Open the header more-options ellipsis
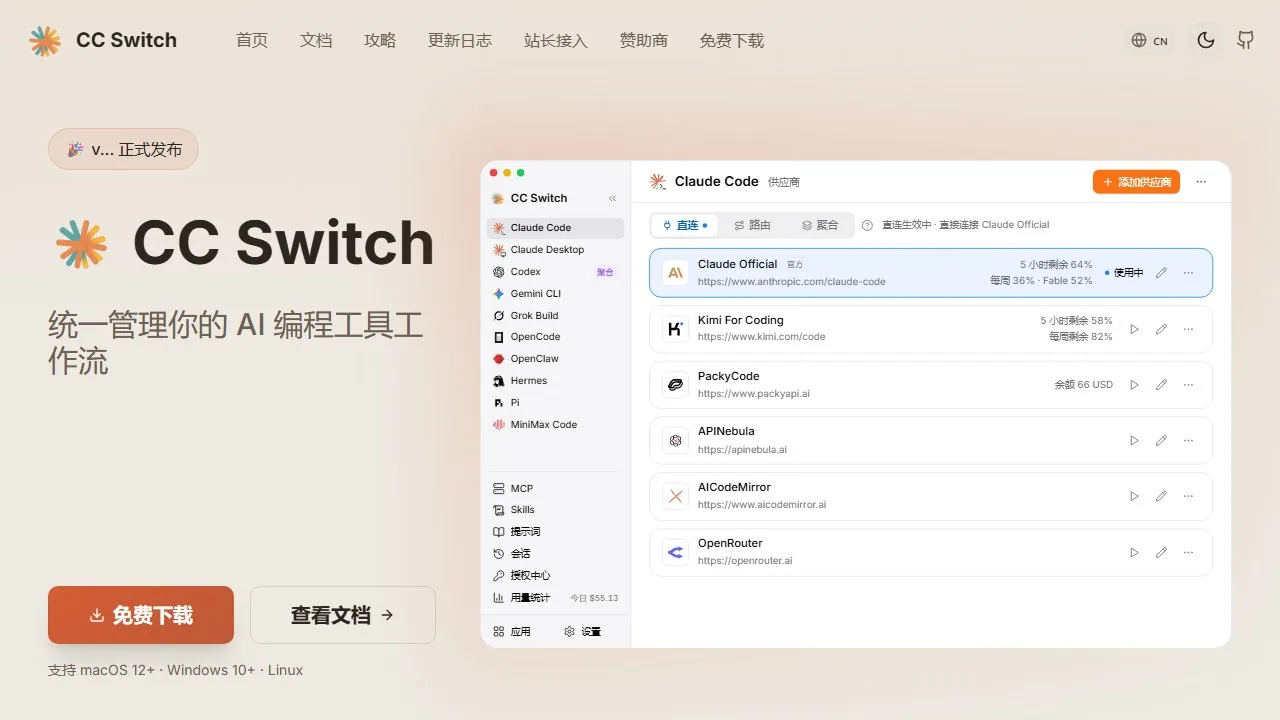This screenshot has width=1280, height=720. [x=1201, y=182]
